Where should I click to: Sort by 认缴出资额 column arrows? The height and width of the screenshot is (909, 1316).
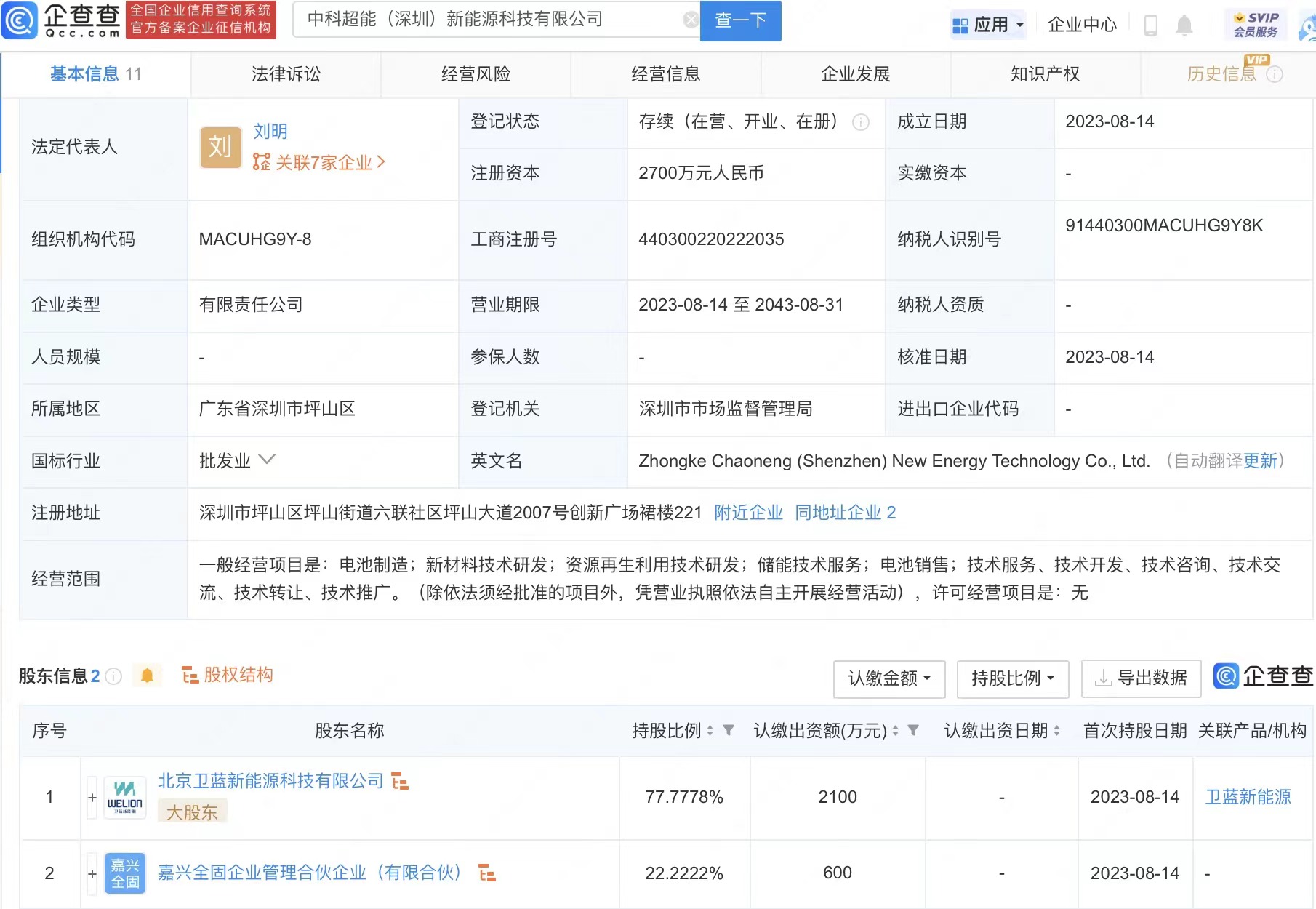coord(895,731)
